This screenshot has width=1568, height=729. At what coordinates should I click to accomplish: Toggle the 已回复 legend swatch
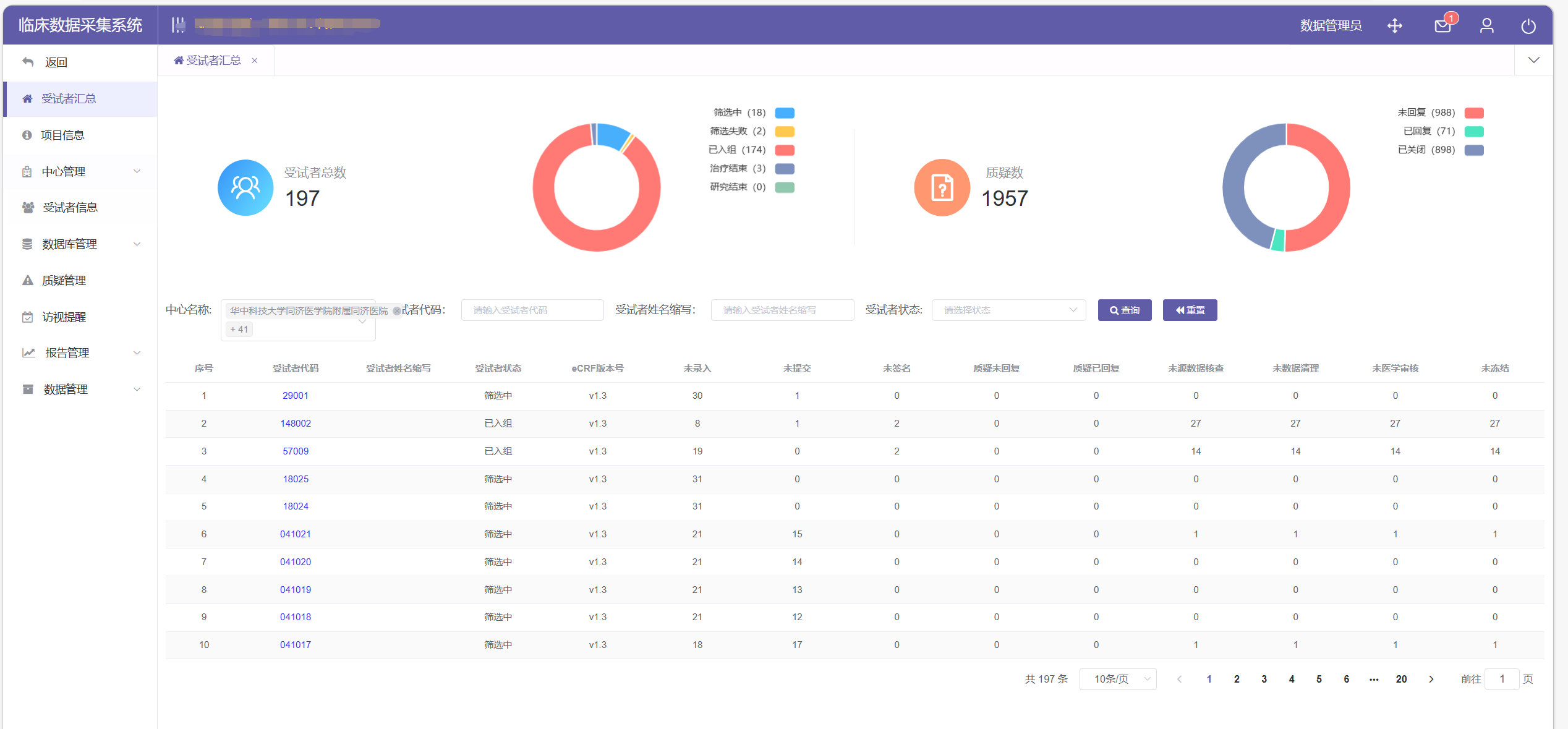[x=1474, y=131]
